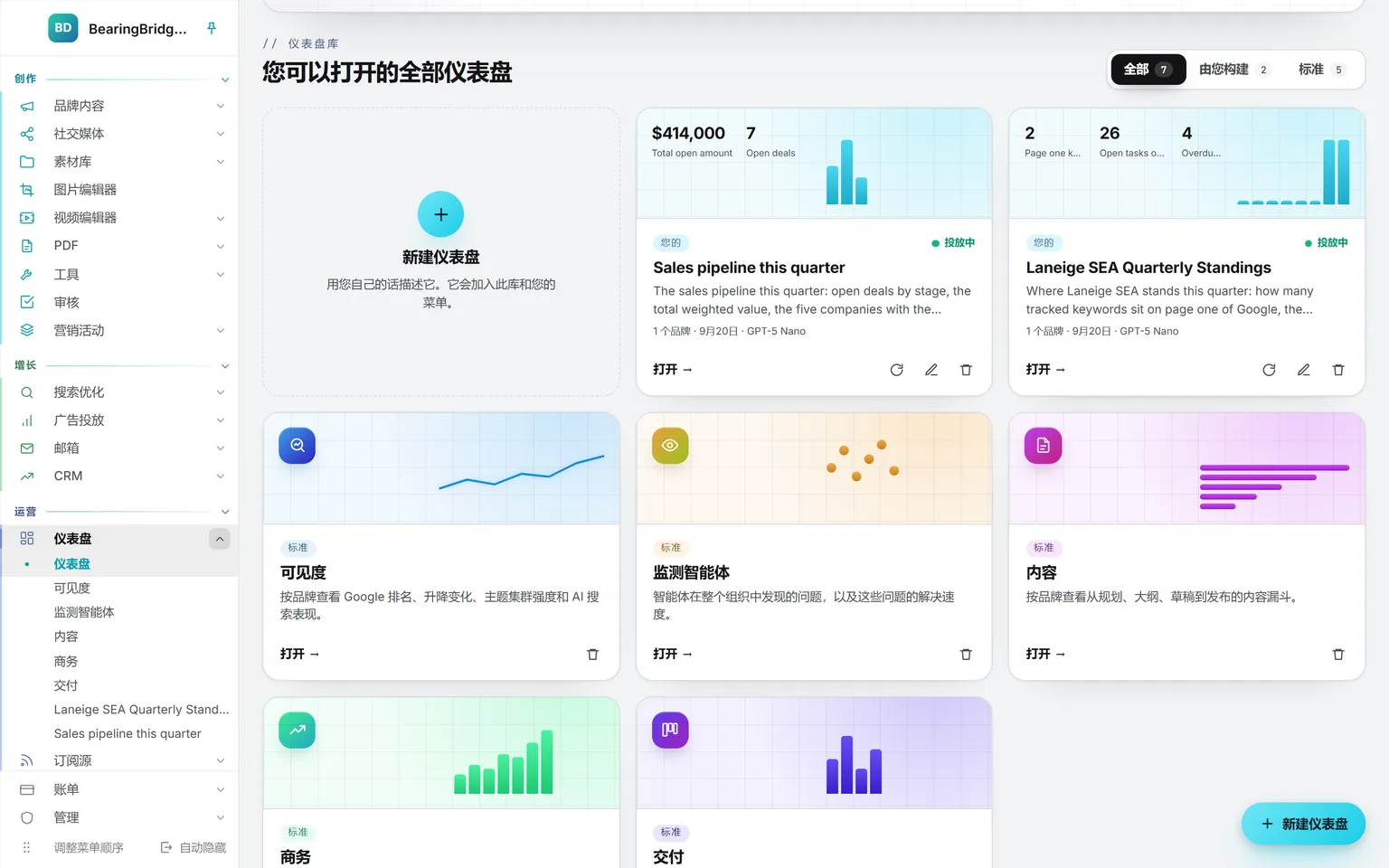The width and height of the screenshot is (1389, 868).
Task: Open 可见度 in the sidebar submenu
Action: click(x=72, y=588)
